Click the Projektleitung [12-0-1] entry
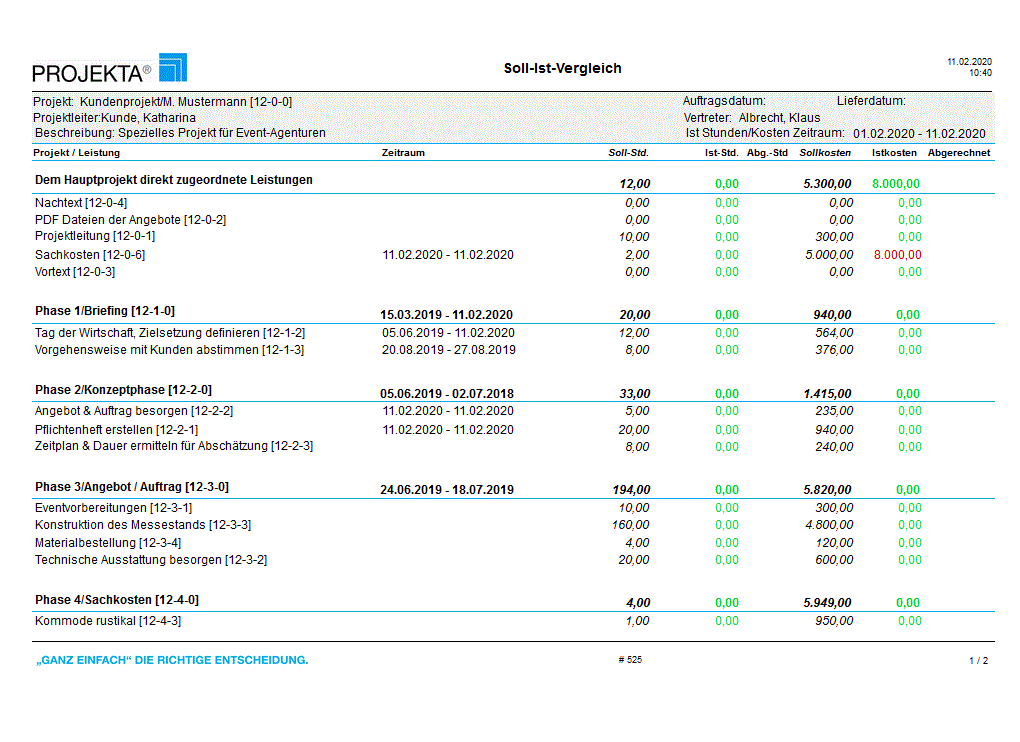 tap(95, 237)
